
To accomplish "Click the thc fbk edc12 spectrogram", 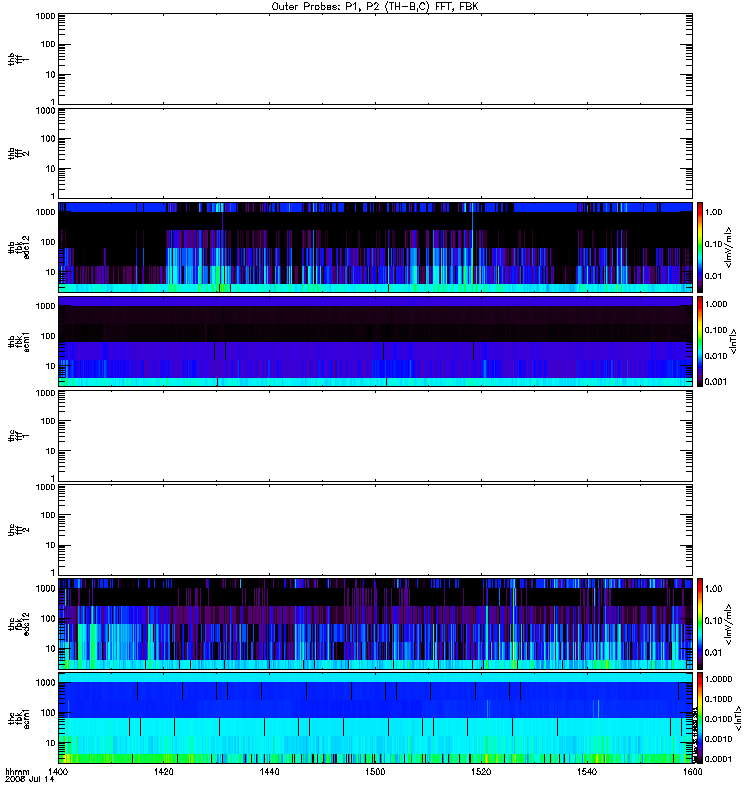I will point(376,624).
